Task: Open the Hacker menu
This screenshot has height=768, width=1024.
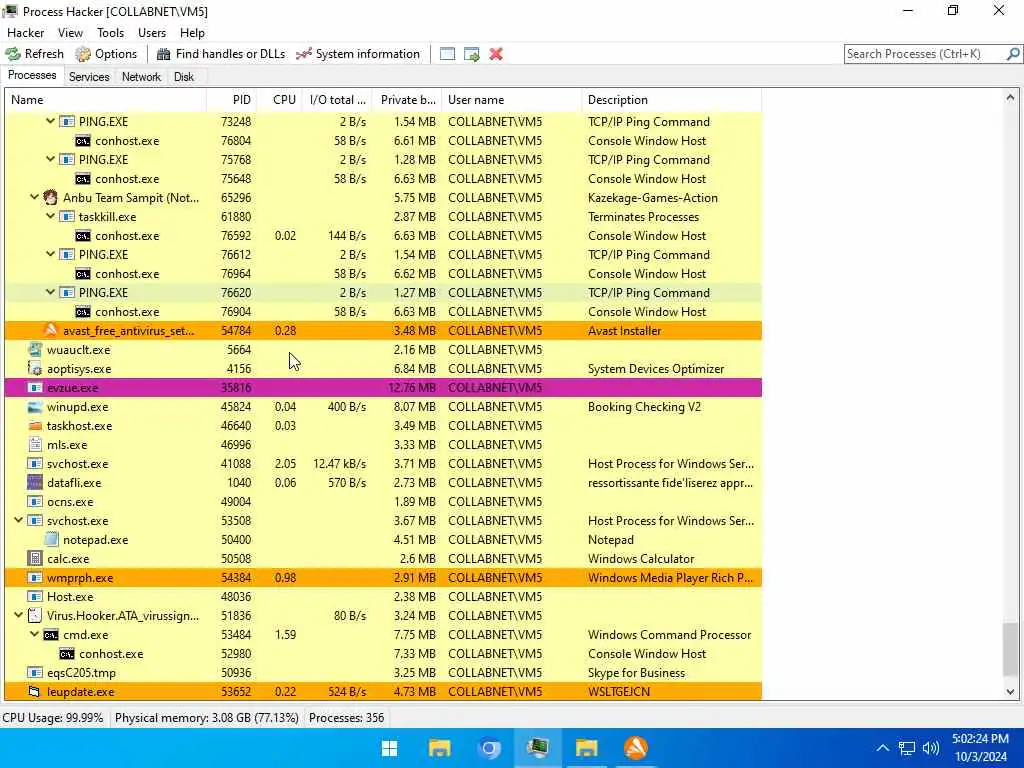Action: point(25,33)
